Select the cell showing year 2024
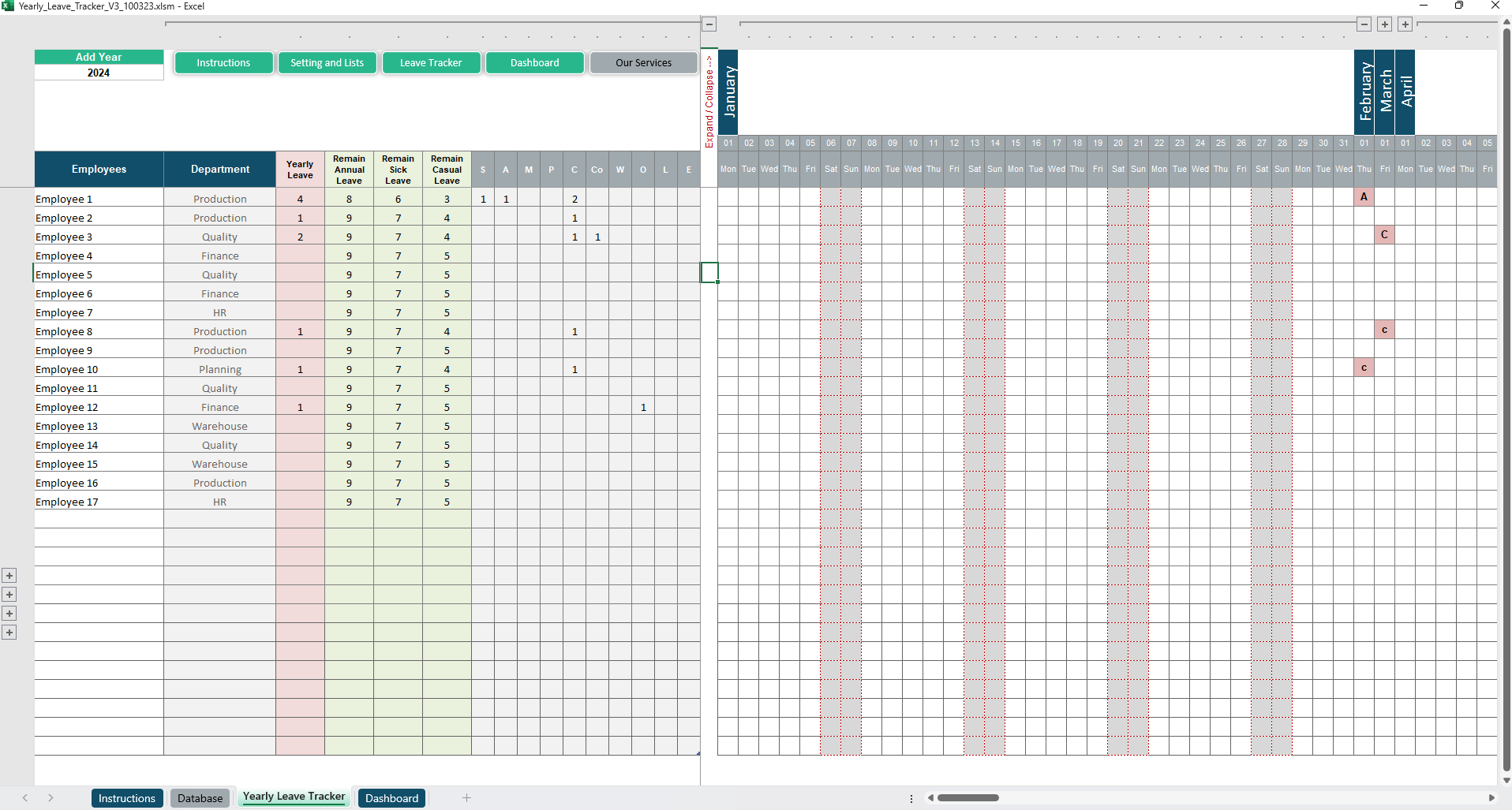This screenshot has height=810, width=1512. [99, 73]
